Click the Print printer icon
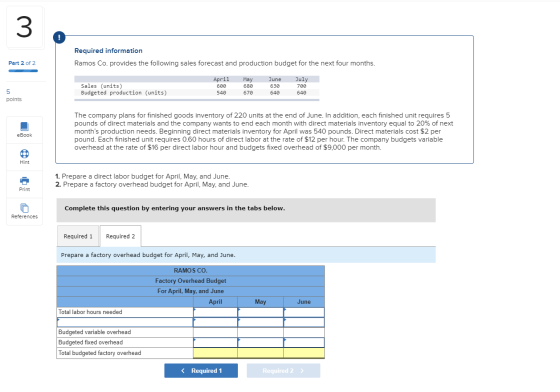 pos(24,181)
